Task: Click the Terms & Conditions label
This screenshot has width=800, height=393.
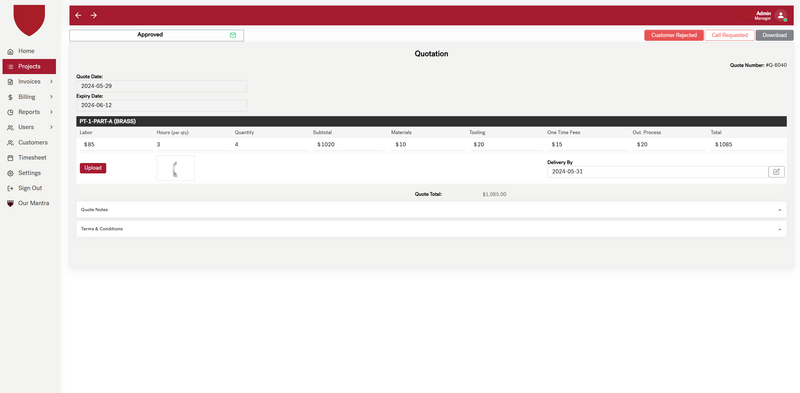Action: pyautogui.click(x=102, y=229)
